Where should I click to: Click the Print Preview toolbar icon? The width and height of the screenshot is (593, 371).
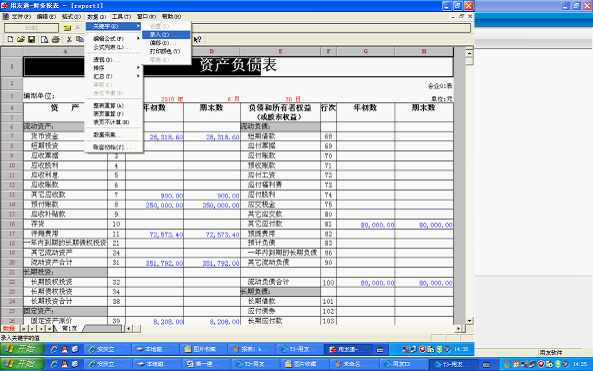pyautogui.click(x=44, y=39)
